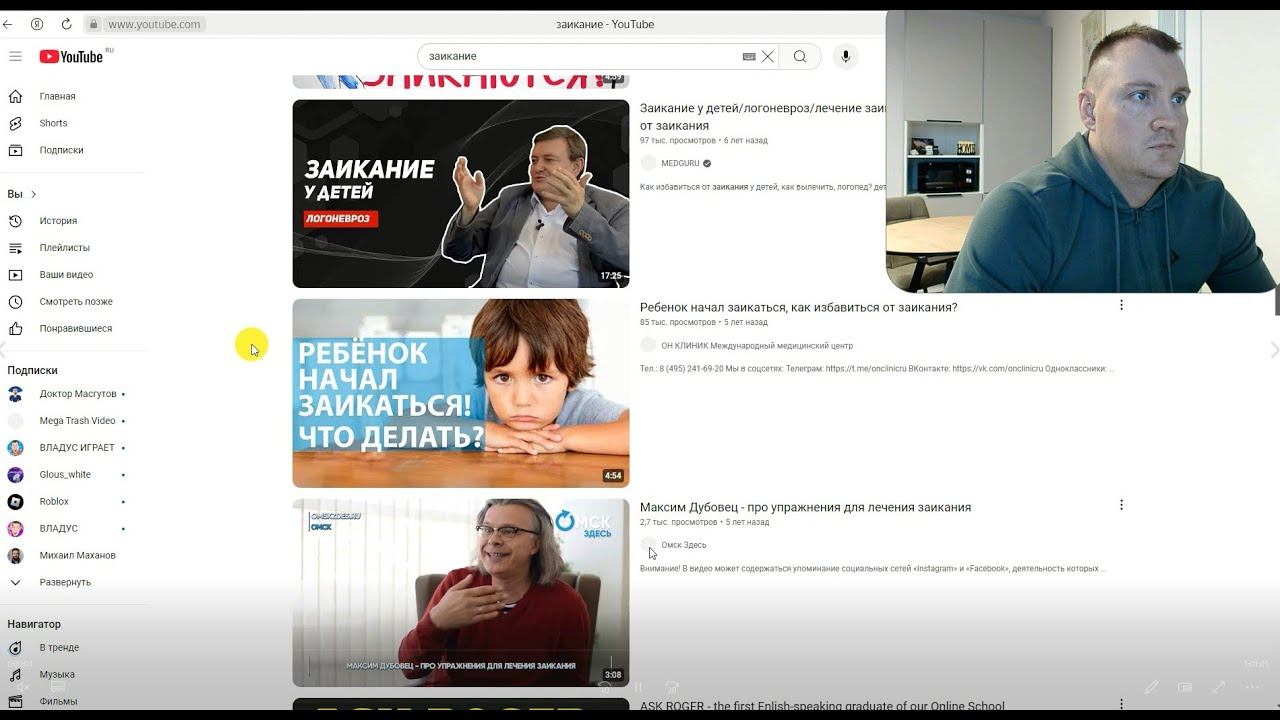Screen dimensions: 1280x720
Task: Open the Заикание у детей video thumbnail
Action: click(461, 194)
